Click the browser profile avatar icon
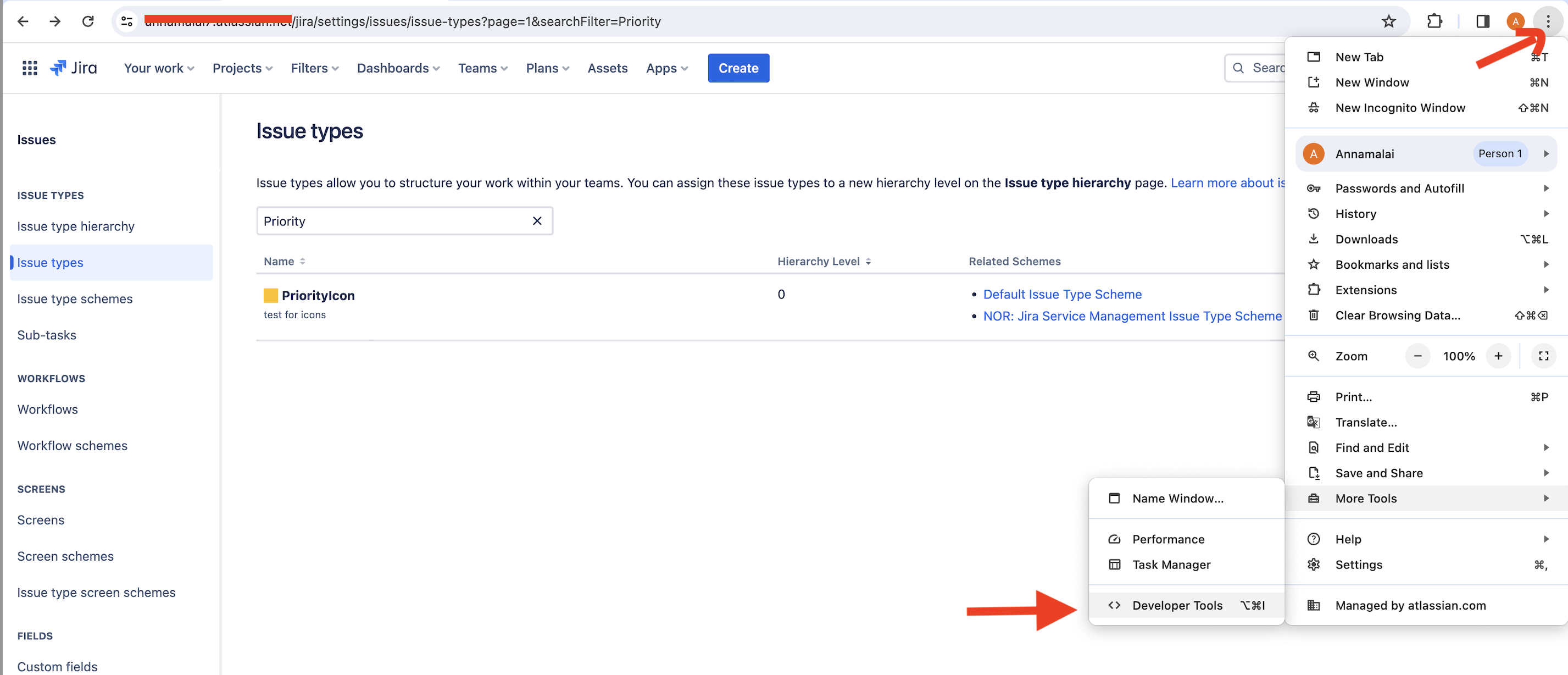This screenshot has height=675, width=1568. click(1515, 21)
